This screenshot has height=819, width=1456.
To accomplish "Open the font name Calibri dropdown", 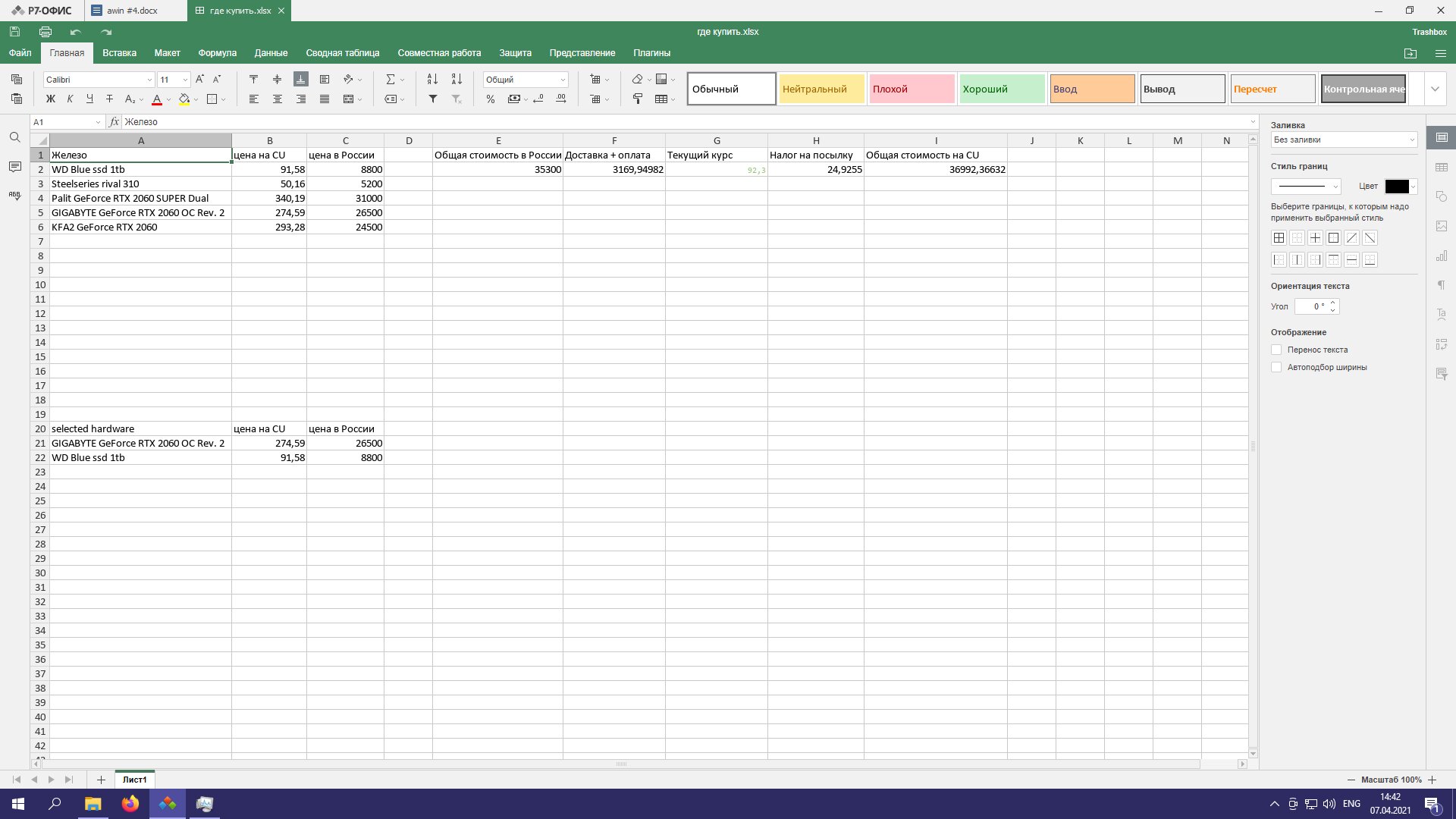I will pos(149,80).
